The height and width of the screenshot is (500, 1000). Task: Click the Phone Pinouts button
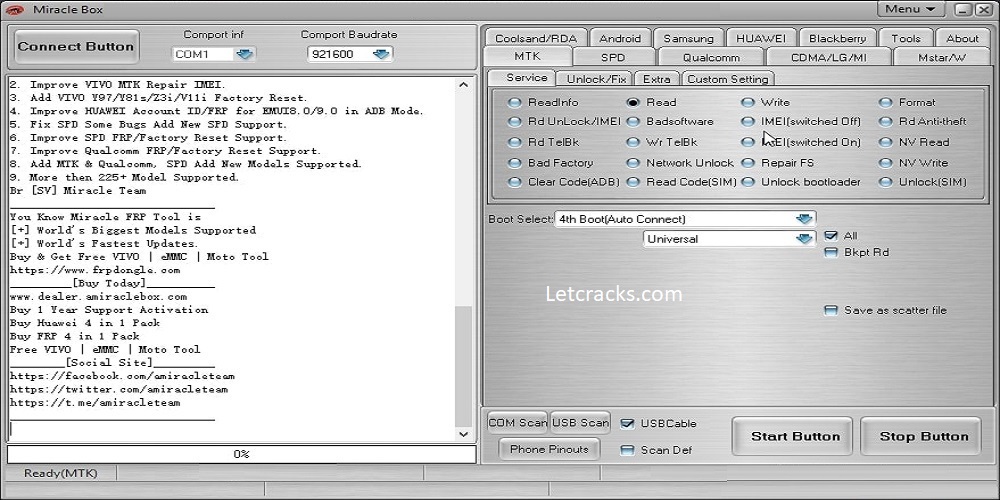pos(549,449)
